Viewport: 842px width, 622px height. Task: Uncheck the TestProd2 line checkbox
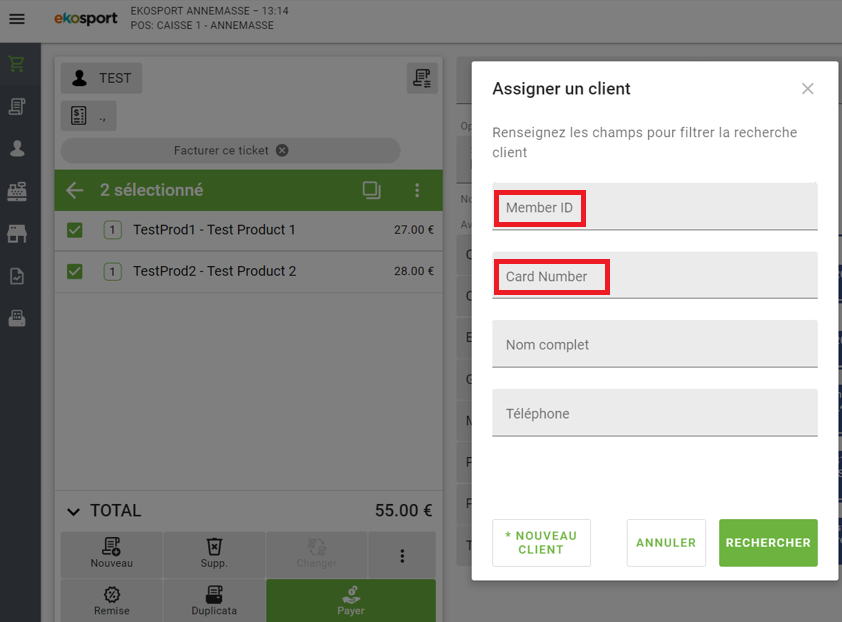pos(75,271)
